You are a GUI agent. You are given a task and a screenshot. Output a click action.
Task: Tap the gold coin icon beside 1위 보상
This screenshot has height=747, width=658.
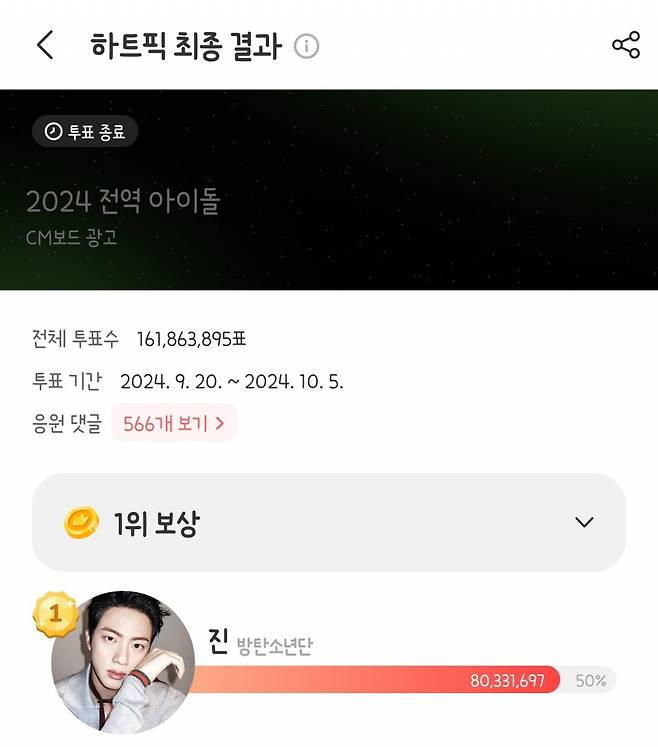[x=82, y=523]
